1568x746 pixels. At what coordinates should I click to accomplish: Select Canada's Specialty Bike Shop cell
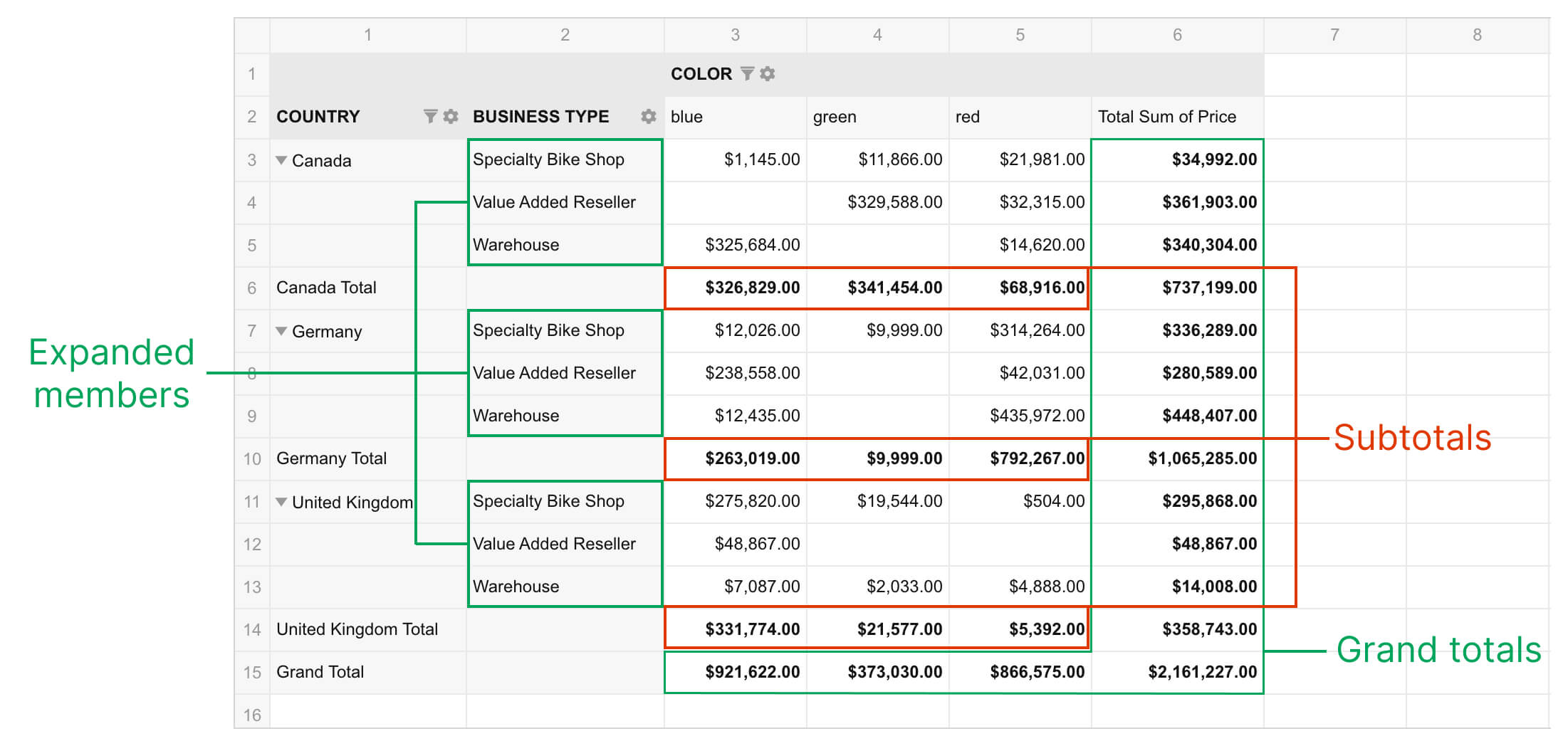pyautogui.click(x=565, y=160)
